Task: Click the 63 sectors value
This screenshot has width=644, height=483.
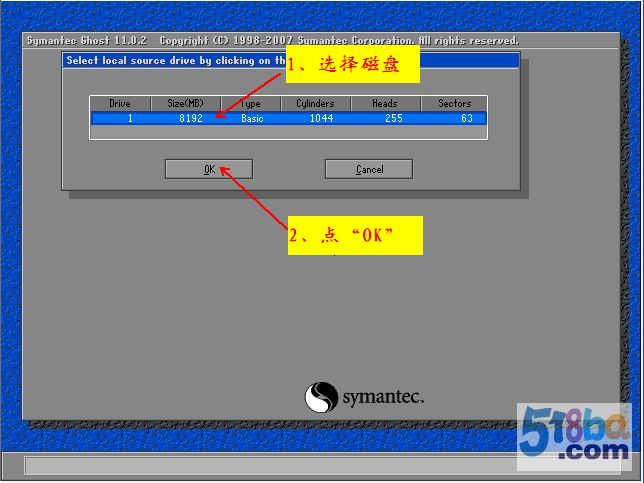Action: click(x=467, y=118)
